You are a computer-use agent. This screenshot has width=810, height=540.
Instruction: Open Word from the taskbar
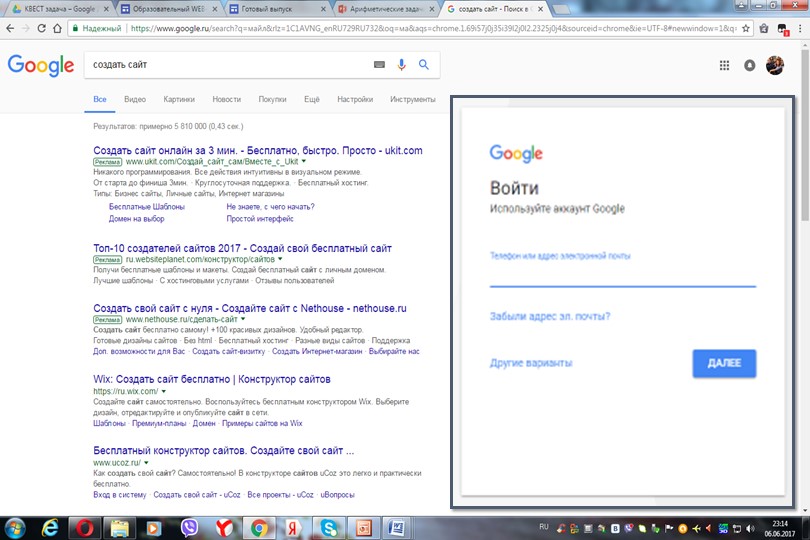click(398, 528)
